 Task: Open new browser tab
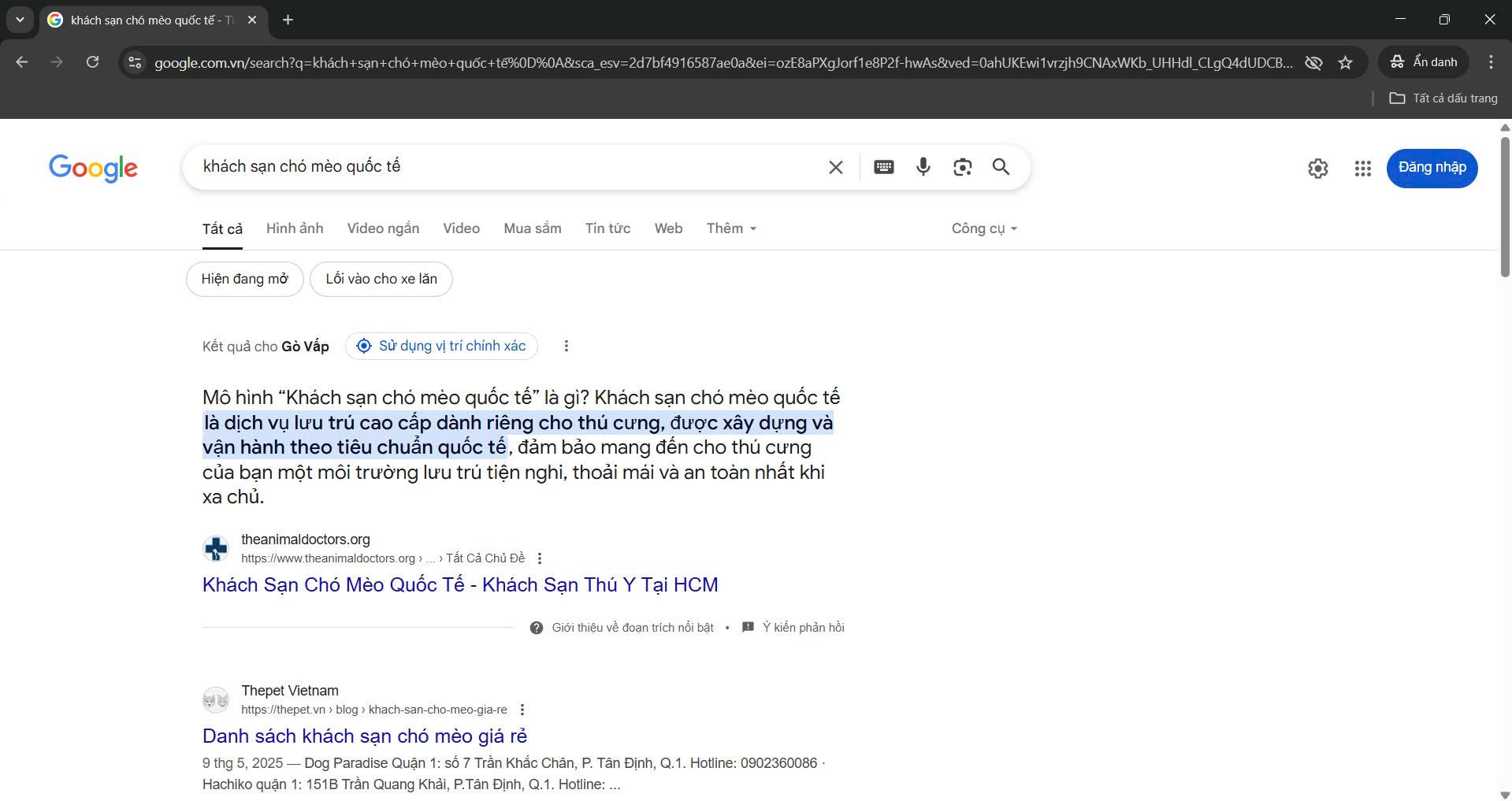[288, 20]
